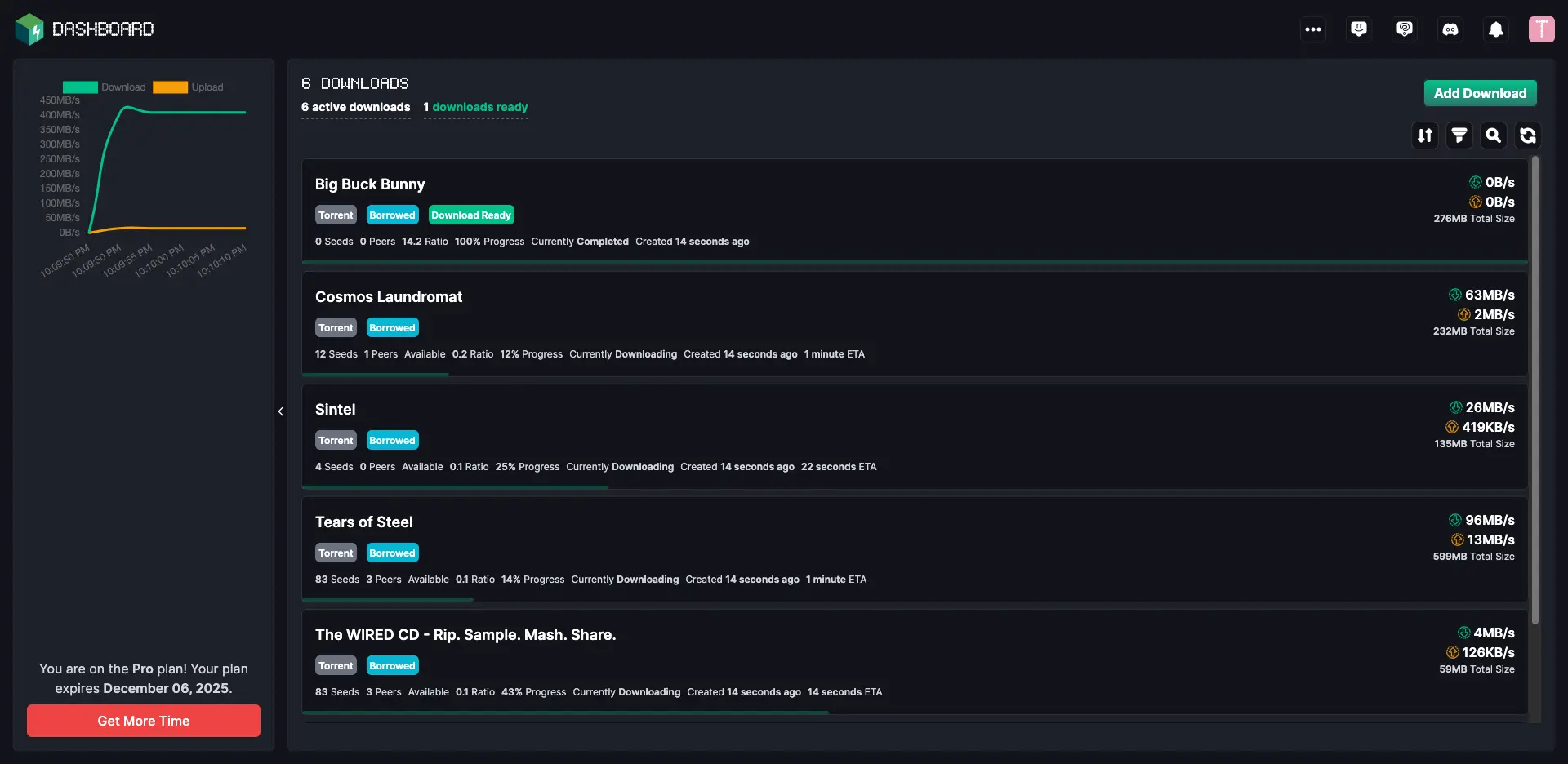
Task: Click the search downloads magnifier icon
Action: [x=1494, y=135]
